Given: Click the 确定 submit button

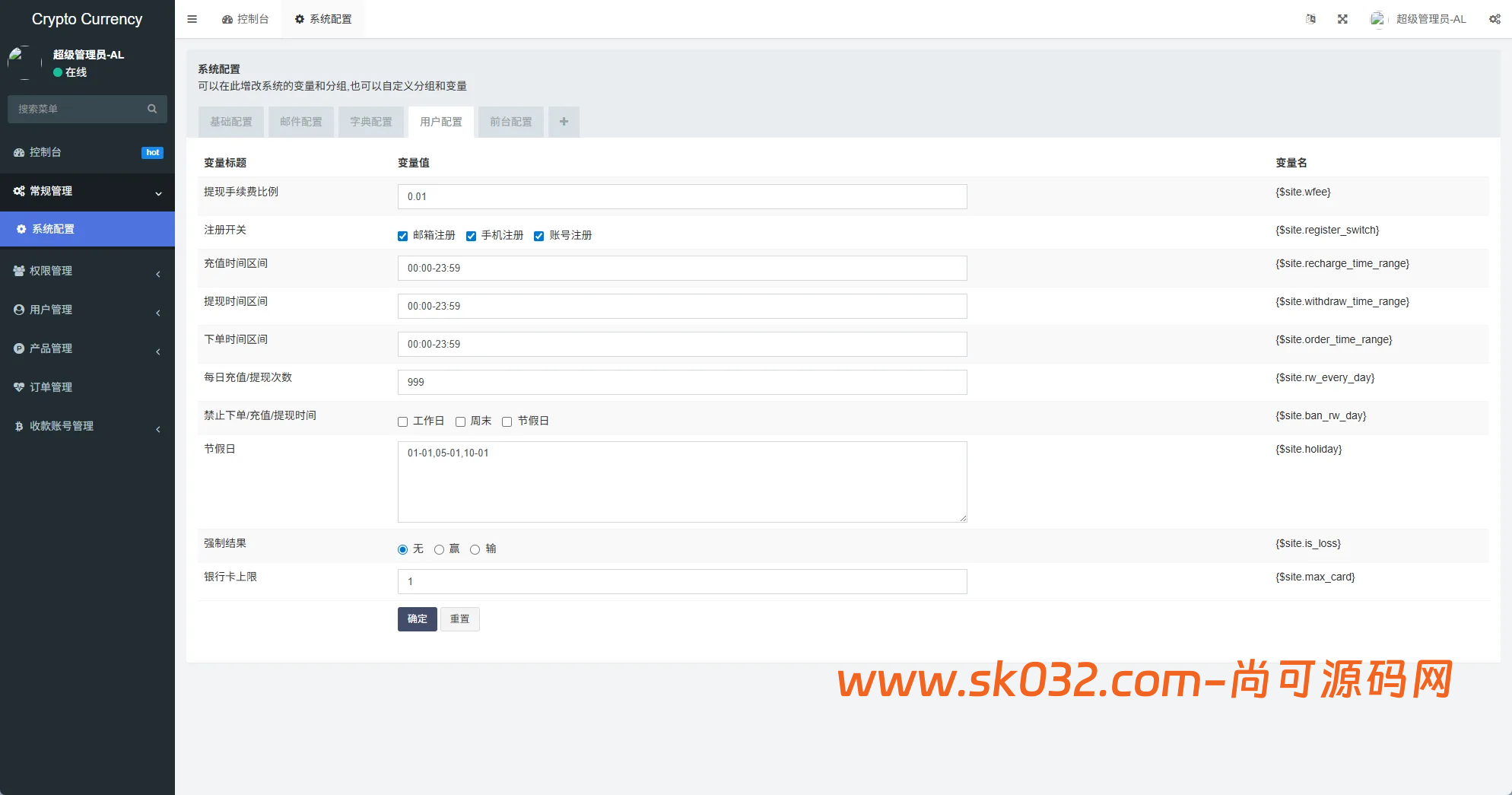Looking at the screenshot, I should pos(417,619).
